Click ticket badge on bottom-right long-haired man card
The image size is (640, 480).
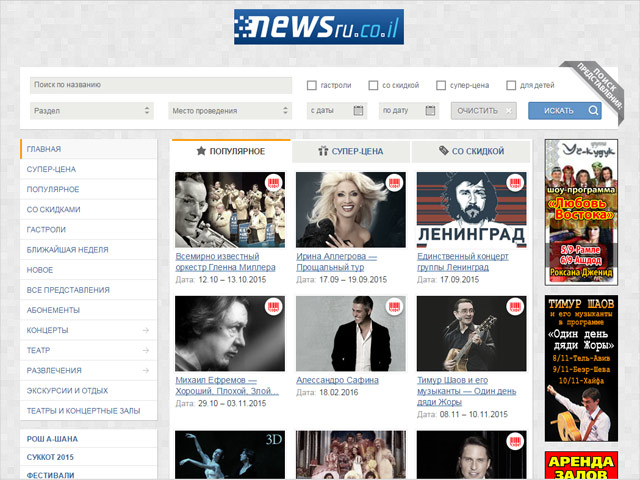pos(515,442)
